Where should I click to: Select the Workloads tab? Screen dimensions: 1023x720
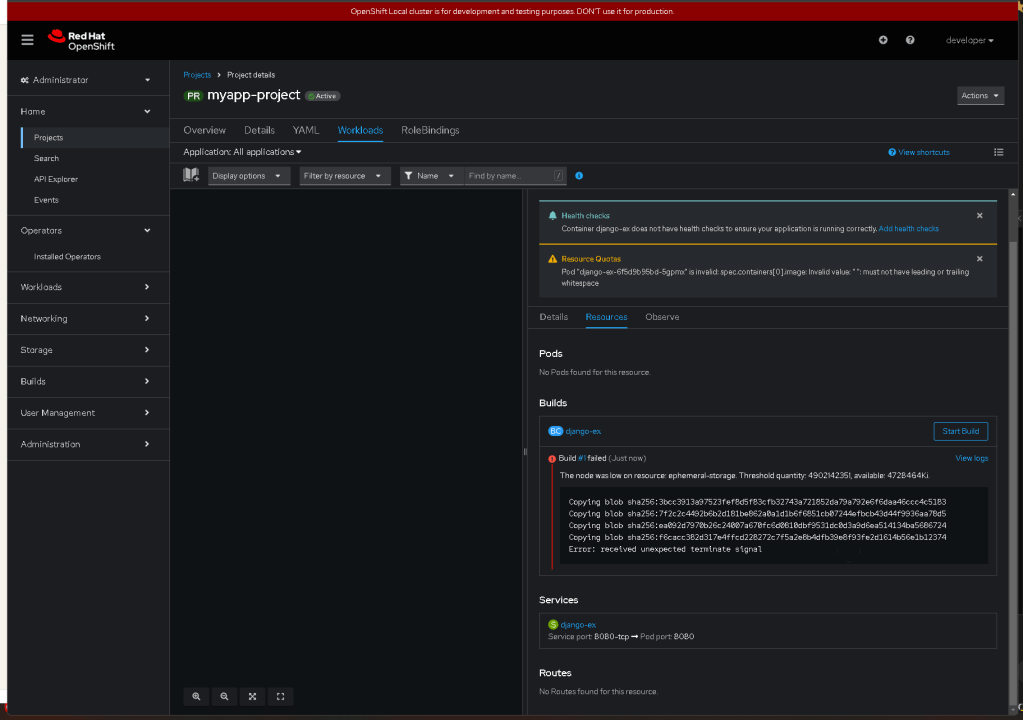tap(360, 130)
